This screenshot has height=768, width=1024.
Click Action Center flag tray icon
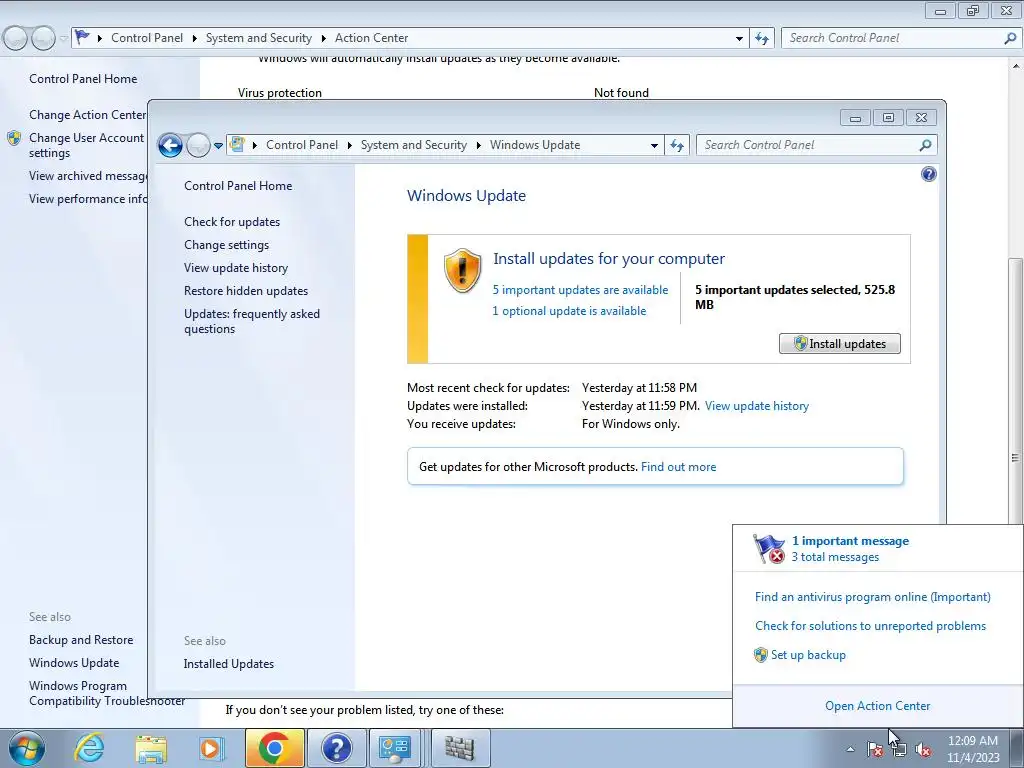point(874,749)
